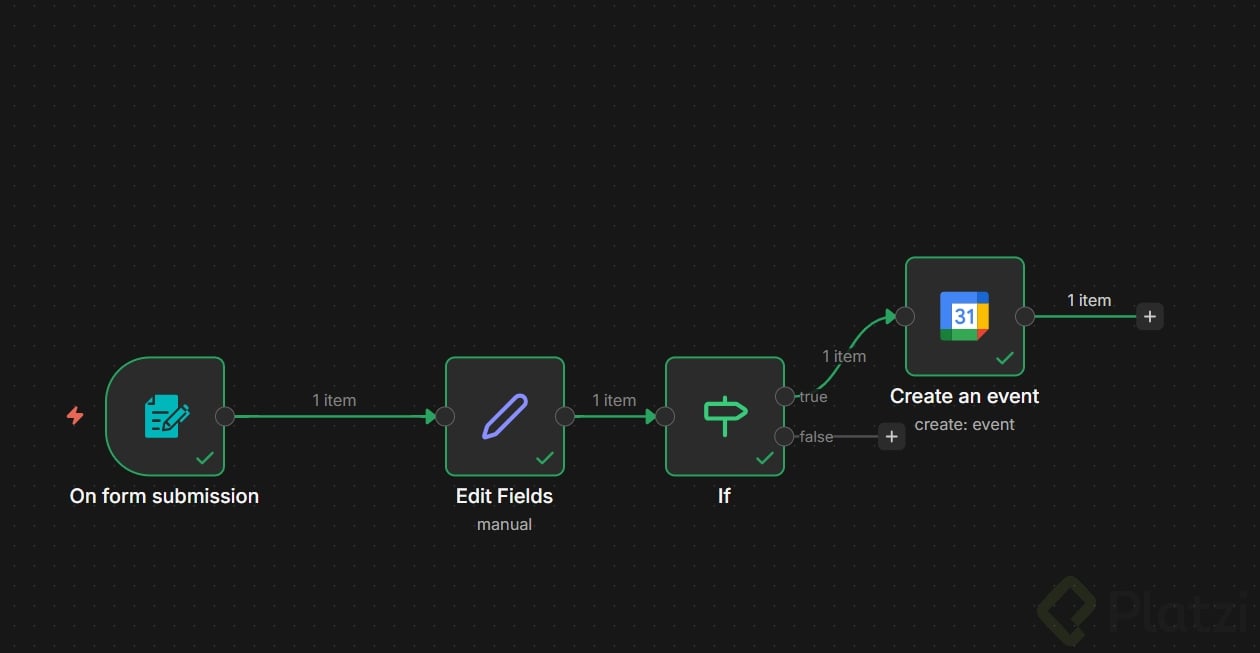Open the Google Calendar Create an event node

(965, 316)
